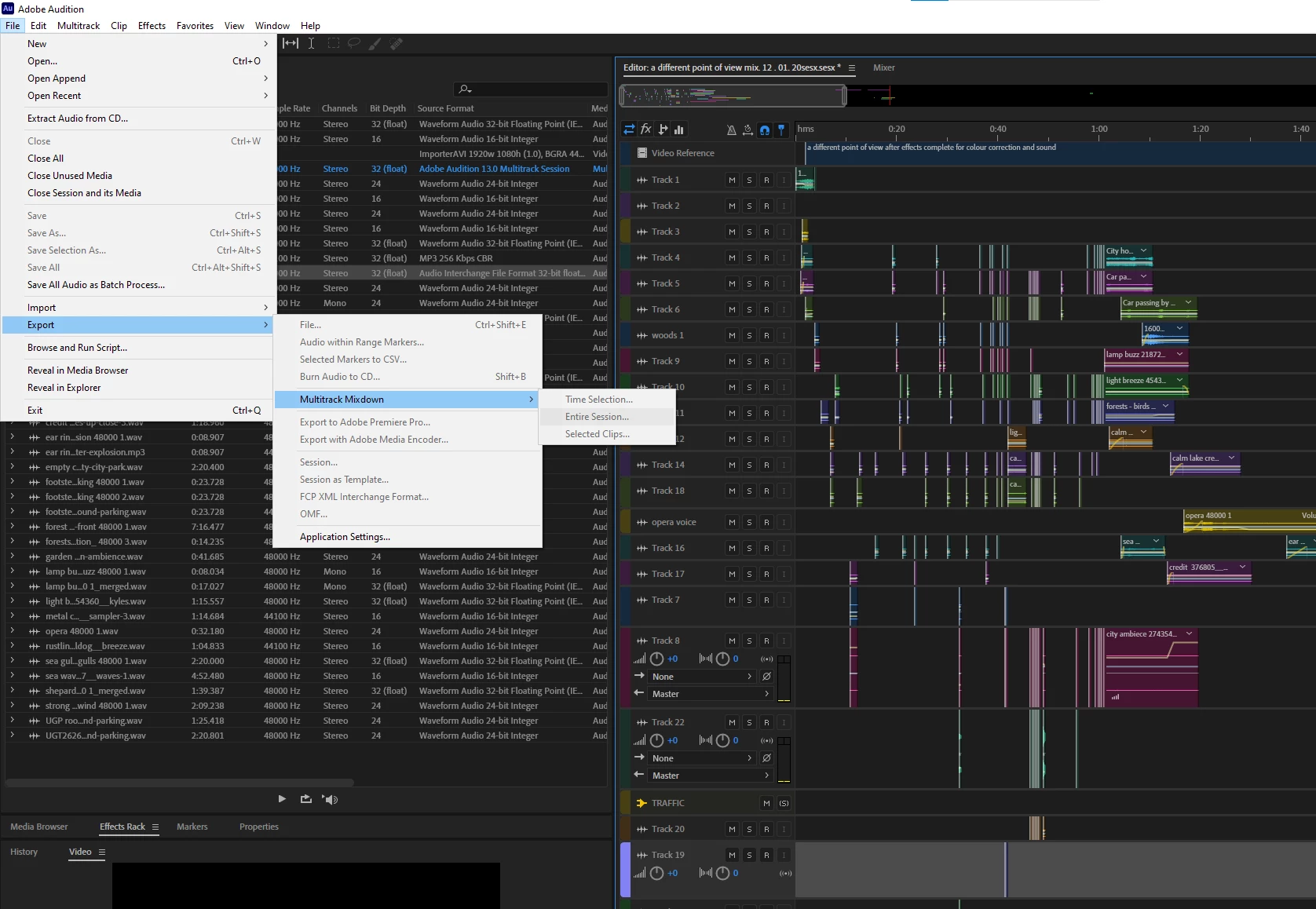This screenshot has height=909, width=1316.
Task: Toggle loop playback in Files panel
Action: click(x=305, y=799)
